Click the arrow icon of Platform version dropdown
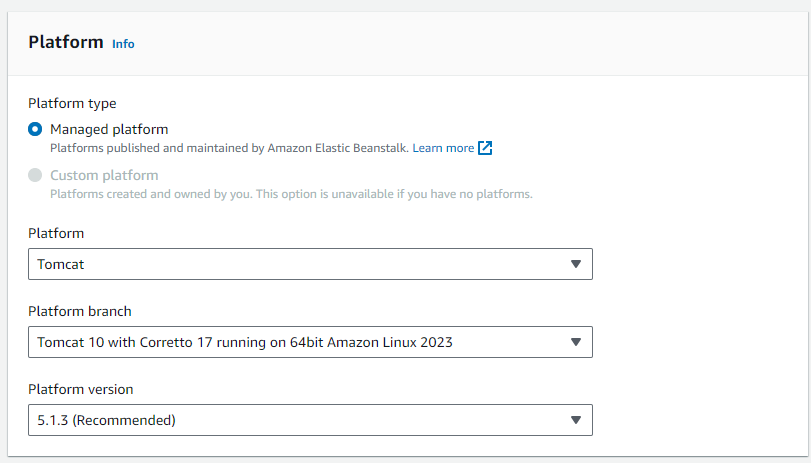The image size is (811, 463). click(x=576, y=420)
